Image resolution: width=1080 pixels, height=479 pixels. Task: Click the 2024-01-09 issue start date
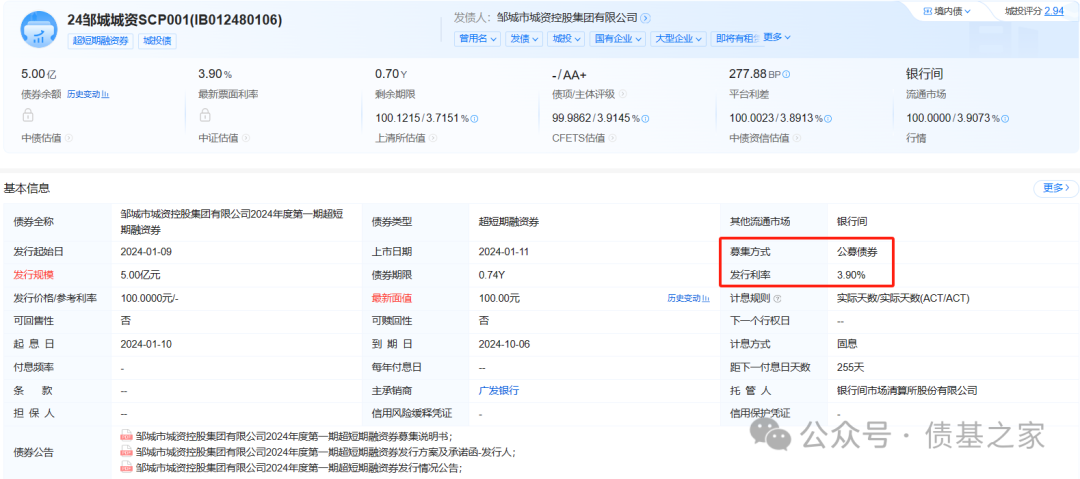(145, 252)
